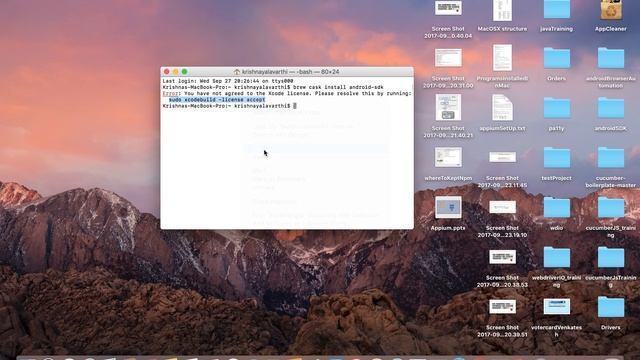Select the MacOSX structure document icon
The width and height of the screenshot is (640, 360).
pyautogui.click(x=502, y=10)
